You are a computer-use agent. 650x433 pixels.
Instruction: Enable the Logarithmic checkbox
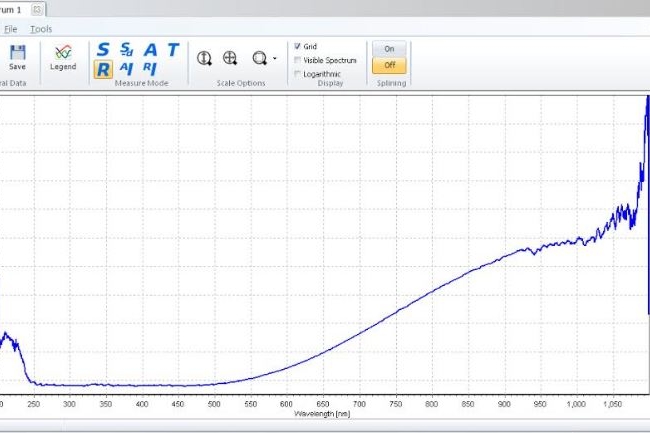pyautogui.click(x=297, y=73)
